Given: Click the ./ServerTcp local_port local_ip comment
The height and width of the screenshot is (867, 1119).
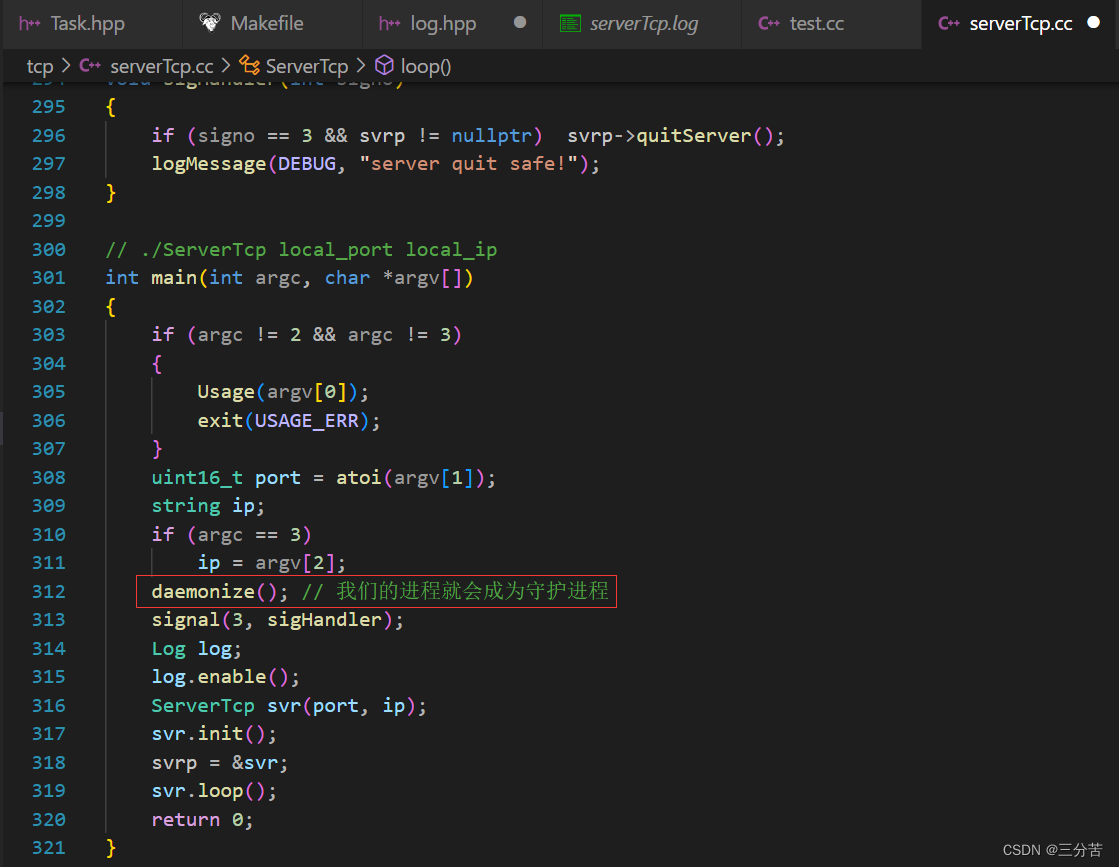Looking at the screenshot, I should click(301, 250).
